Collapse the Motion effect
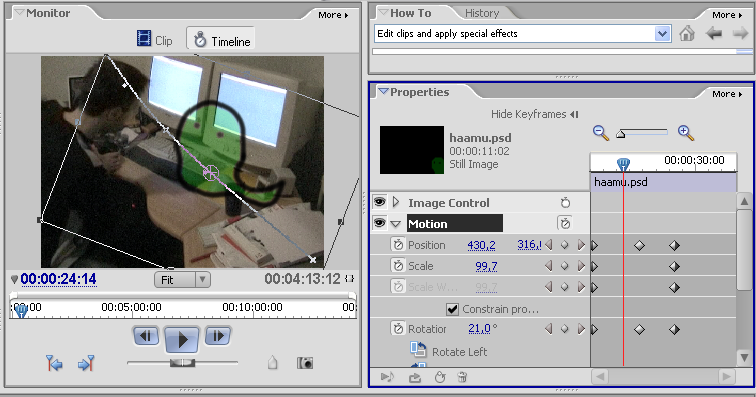 click(396, 224)
